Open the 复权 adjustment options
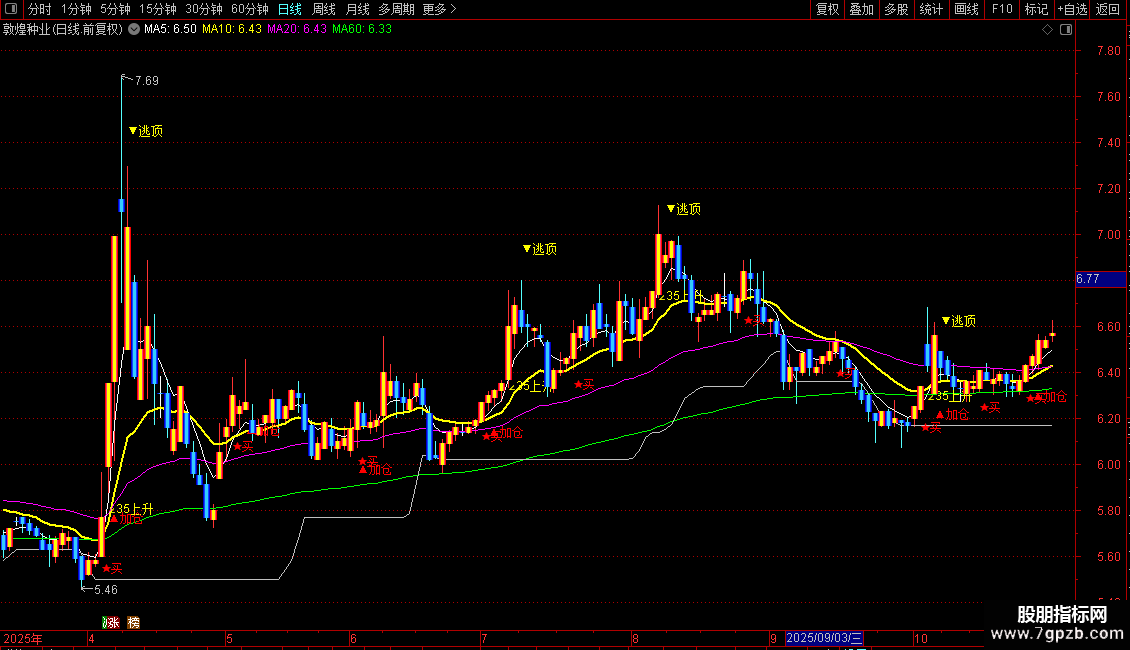This screenshot has width=1130, height=650. [x=827, y=9]
